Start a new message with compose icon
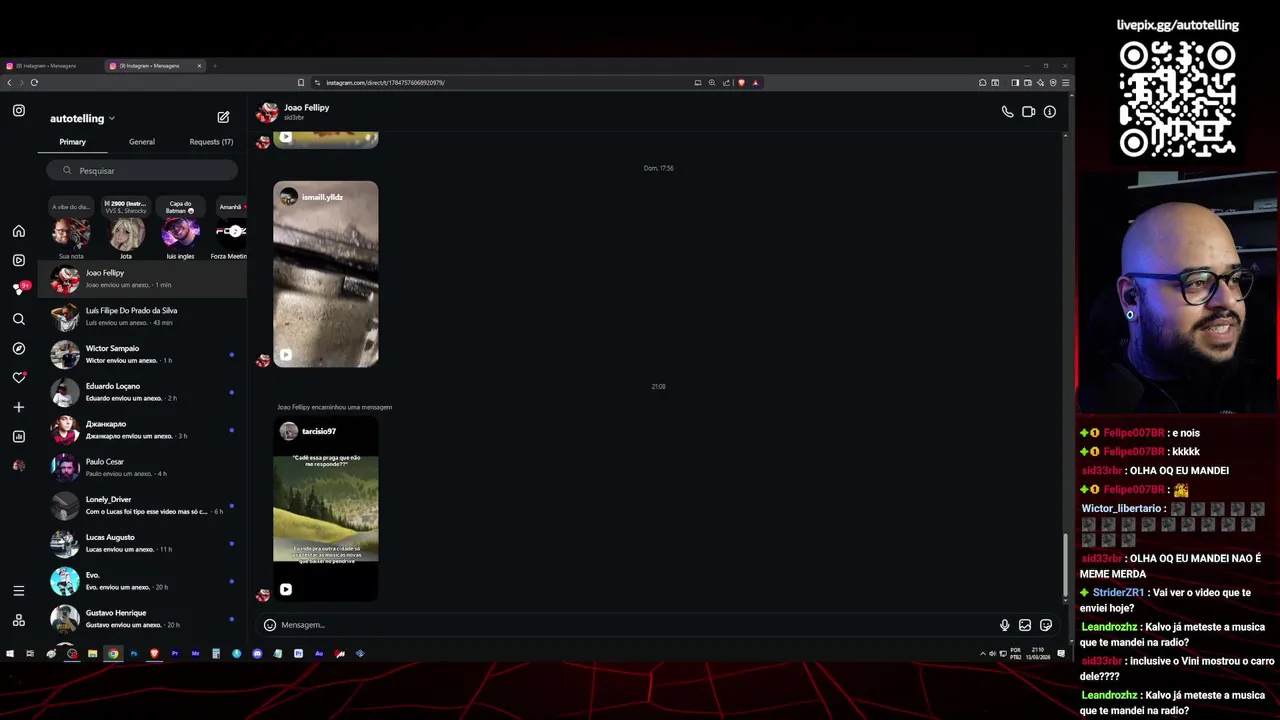 point(223,117)
